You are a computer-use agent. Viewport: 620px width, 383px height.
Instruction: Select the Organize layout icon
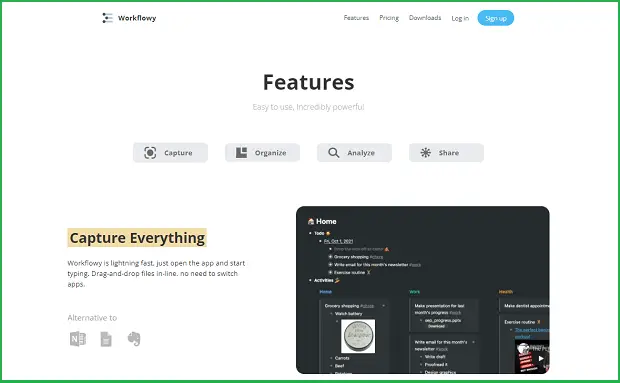point(241,153)
